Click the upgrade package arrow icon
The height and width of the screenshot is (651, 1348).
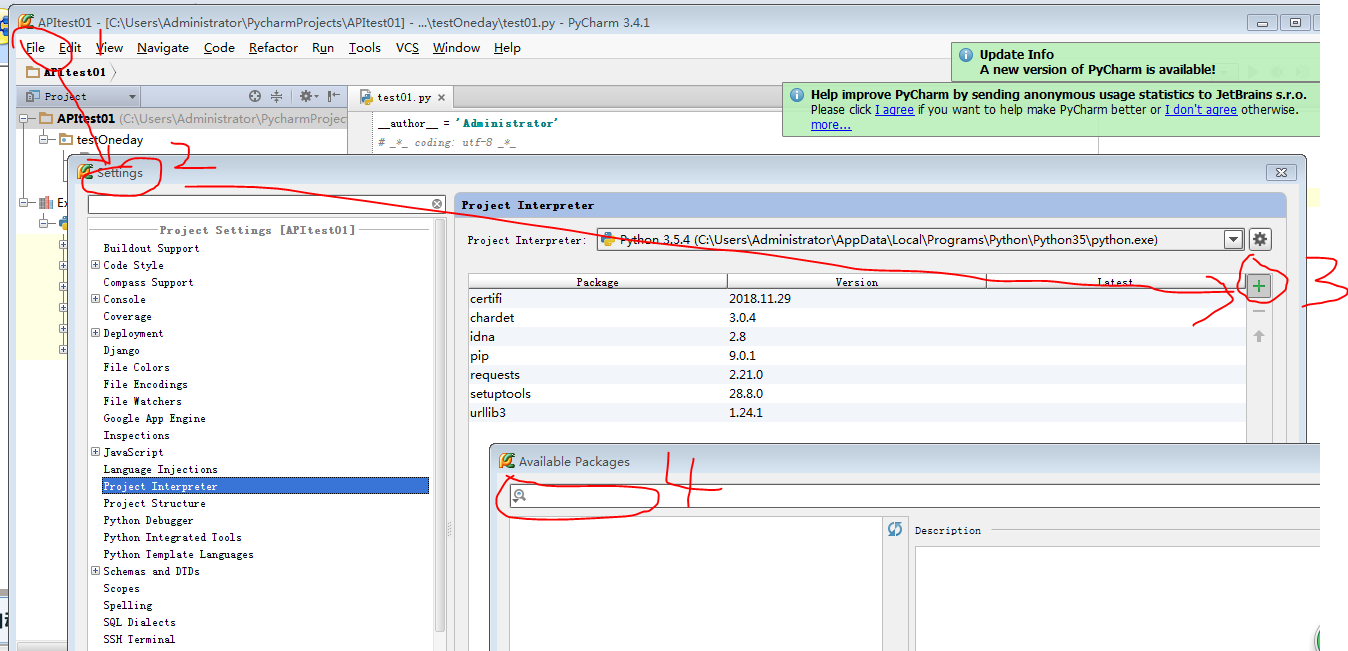click(x=1259, y=336)
